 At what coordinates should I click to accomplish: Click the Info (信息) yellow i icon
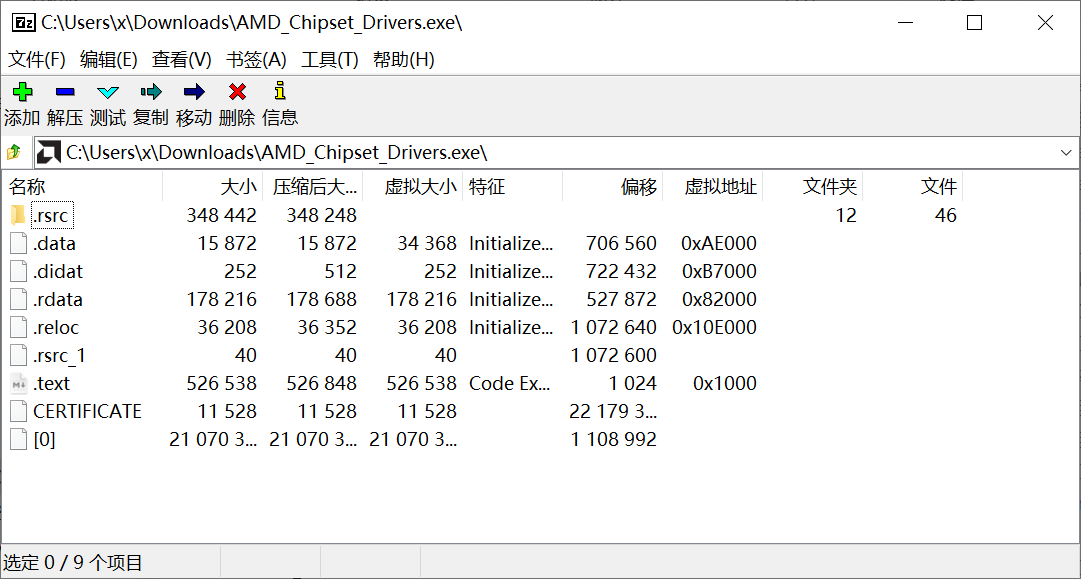[x=280, y=90]
